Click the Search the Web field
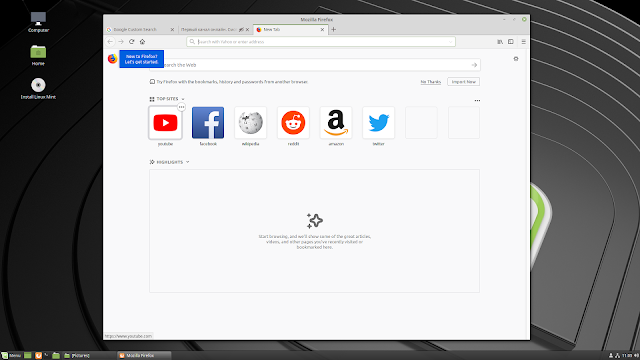 point(315,65)
